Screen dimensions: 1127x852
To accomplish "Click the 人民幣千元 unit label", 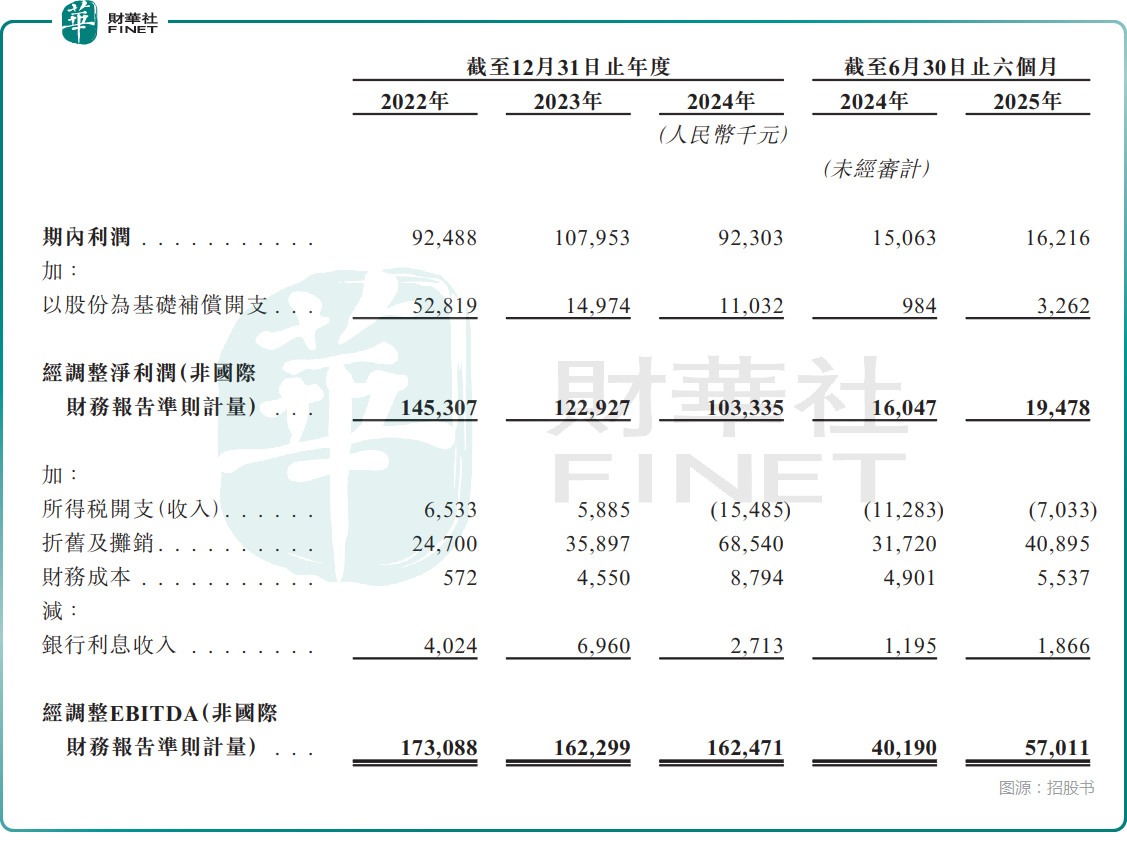I will (722, 135).
